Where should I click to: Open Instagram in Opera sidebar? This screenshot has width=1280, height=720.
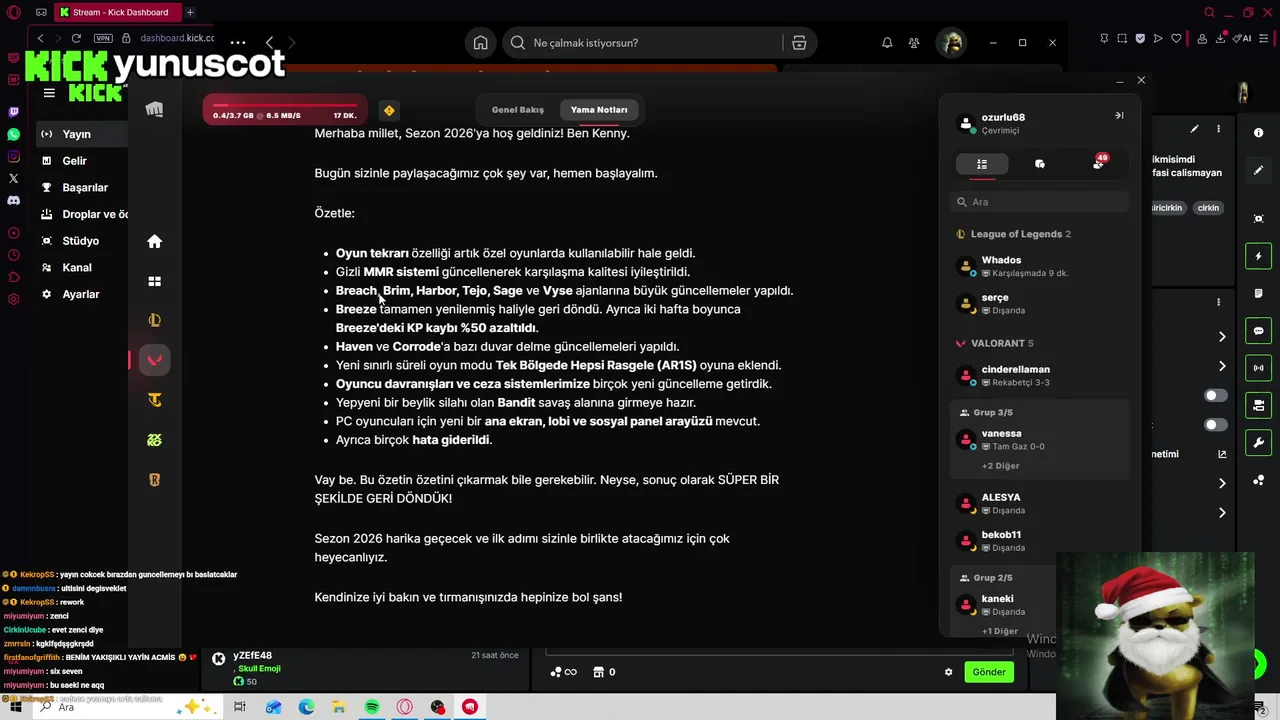coord(13,156)
